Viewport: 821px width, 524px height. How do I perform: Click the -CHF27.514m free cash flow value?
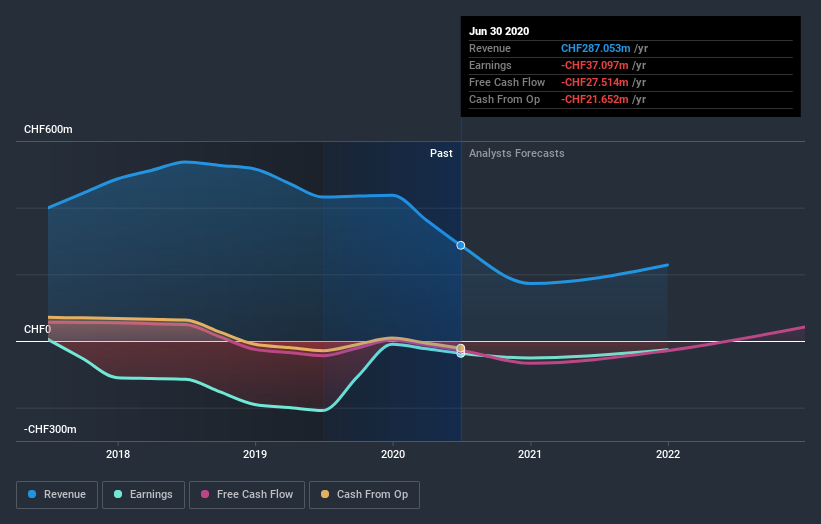coord(594,82)
